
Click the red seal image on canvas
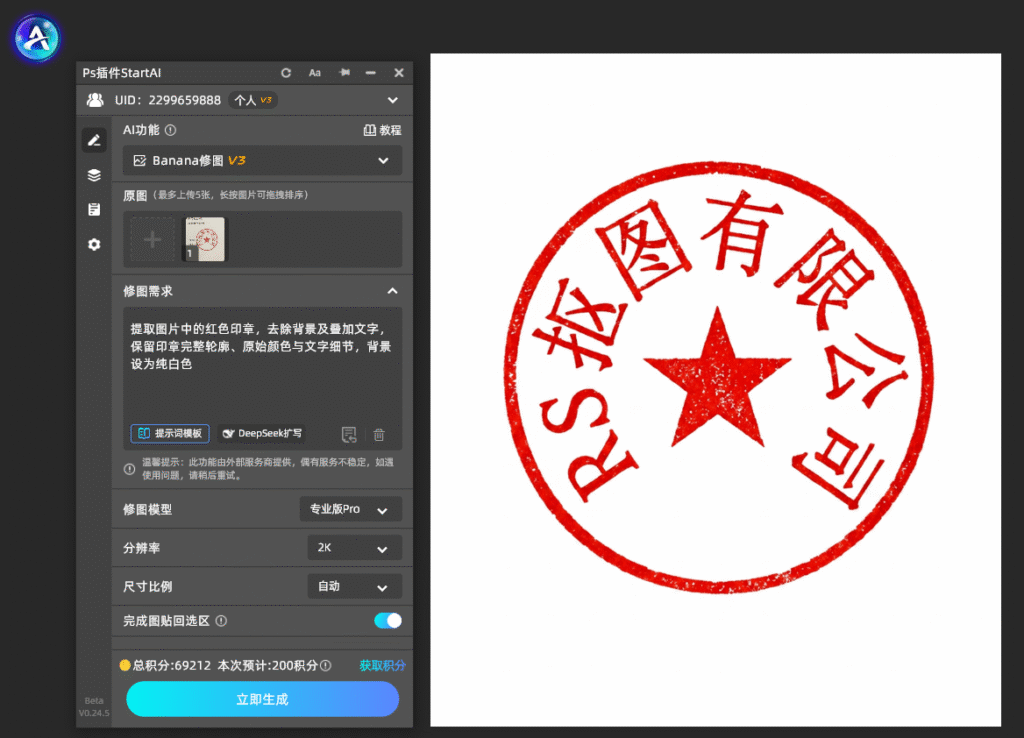718,377
